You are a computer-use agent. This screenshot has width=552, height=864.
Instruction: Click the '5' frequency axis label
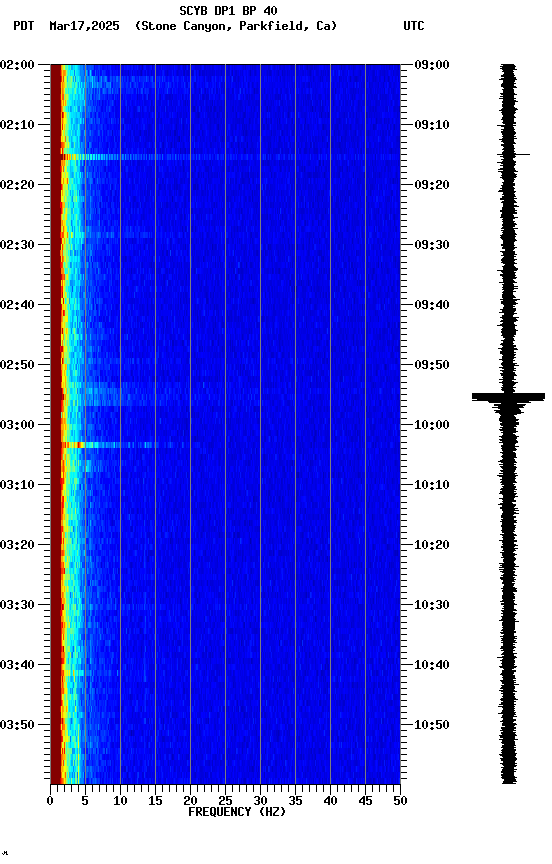click(85, 801)
